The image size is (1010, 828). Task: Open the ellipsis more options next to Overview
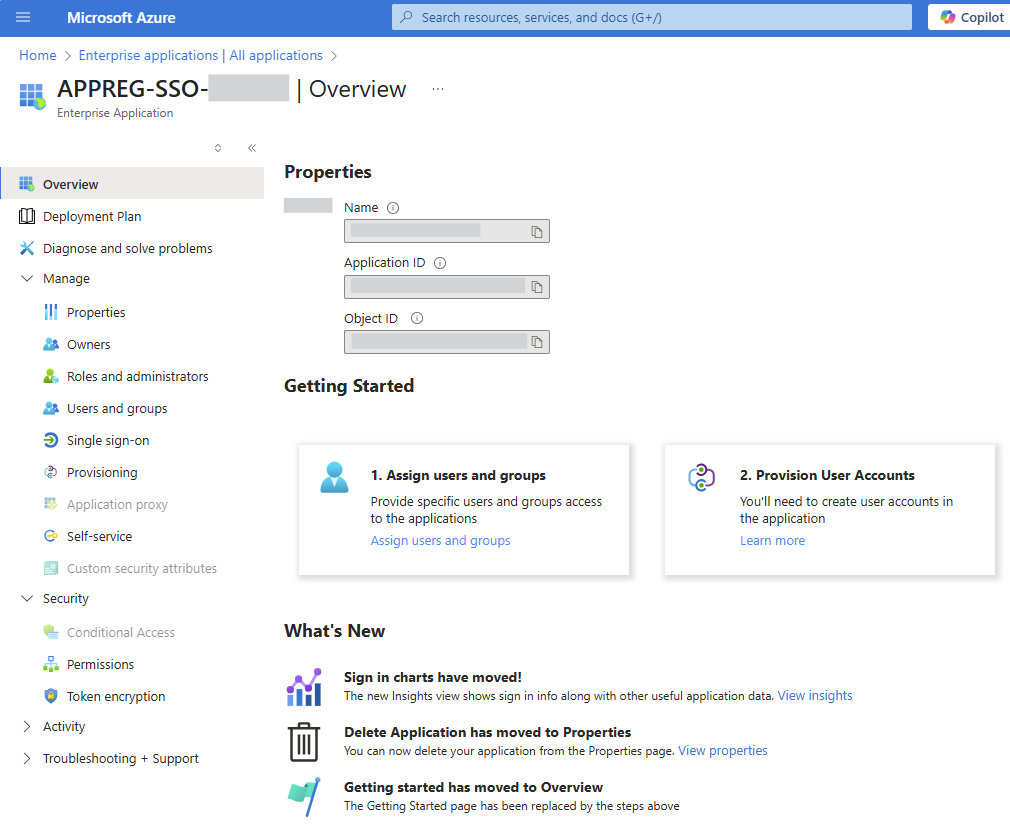tap(438, 89)
